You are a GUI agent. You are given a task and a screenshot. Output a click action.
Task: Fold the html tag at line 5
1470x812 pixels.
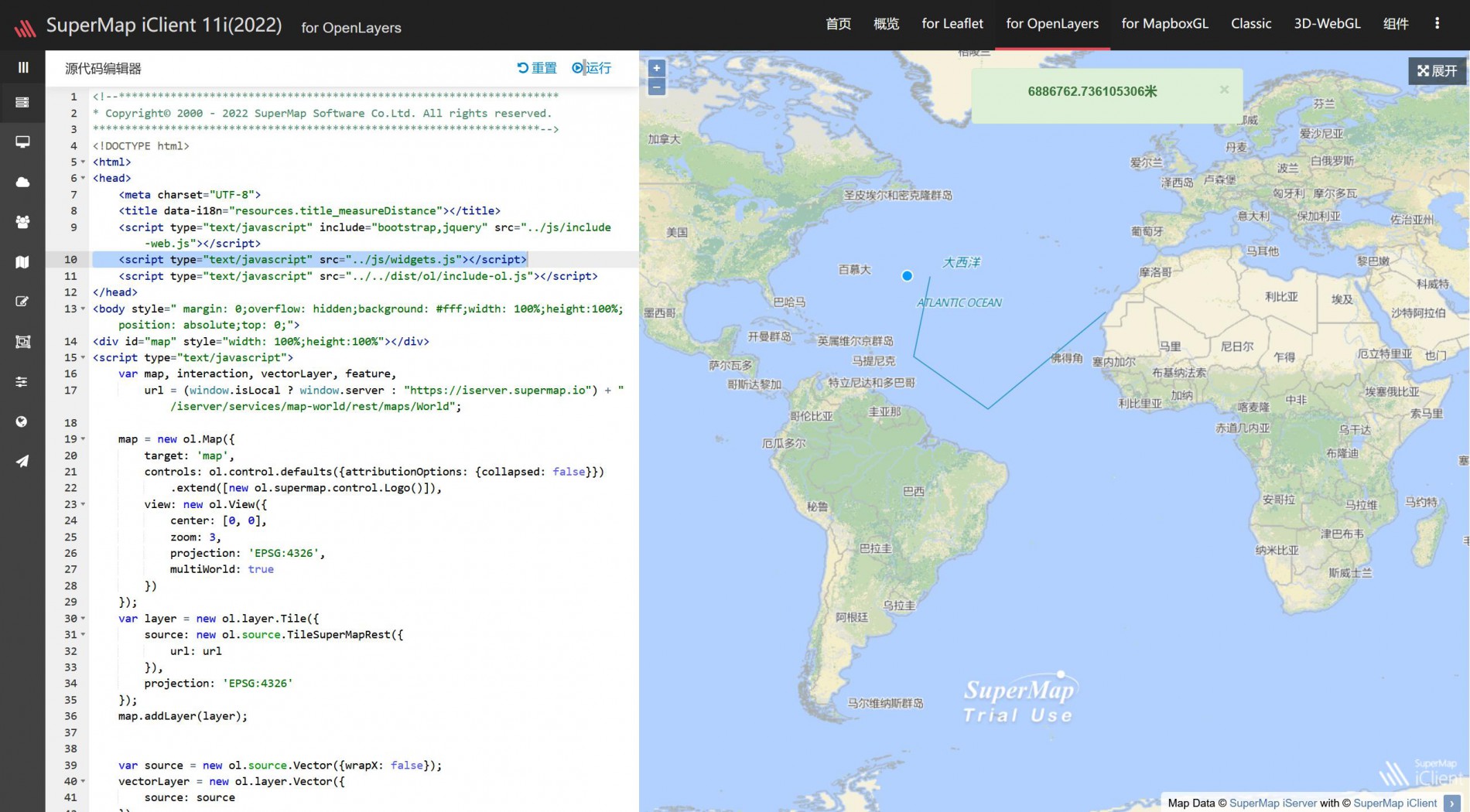click(83, 162)
